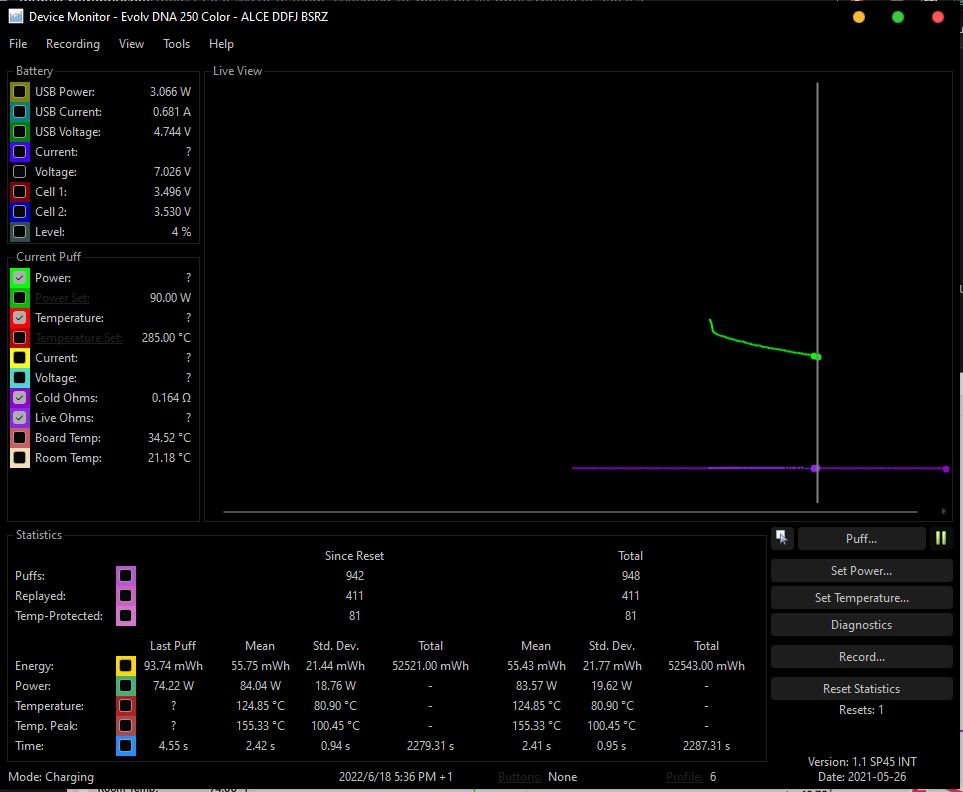Viewport: 963px width, 792px height.
Task: Pause the live view recording
Action: coord(941,538)
